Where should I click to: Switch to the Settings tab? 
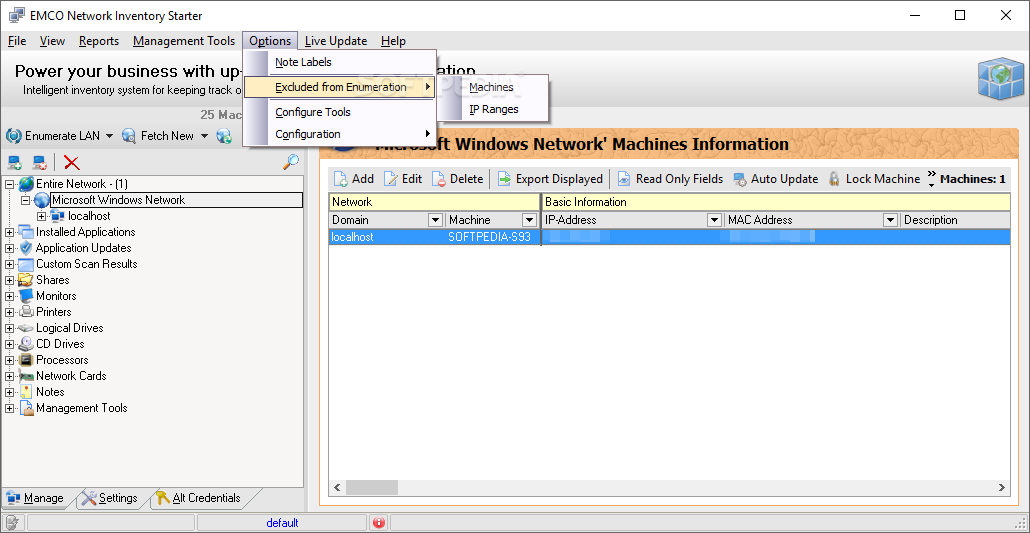(x=110, y=498)
